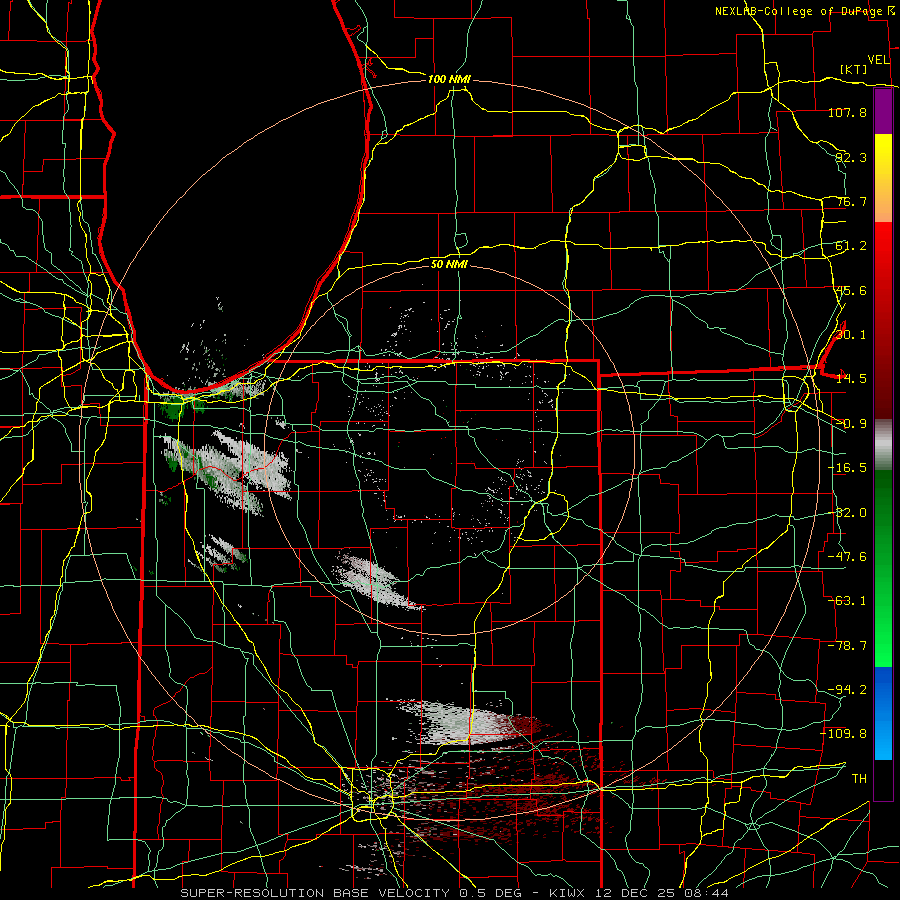Click the 30.1 velocity scale value
900x900 pixels.
851,335
